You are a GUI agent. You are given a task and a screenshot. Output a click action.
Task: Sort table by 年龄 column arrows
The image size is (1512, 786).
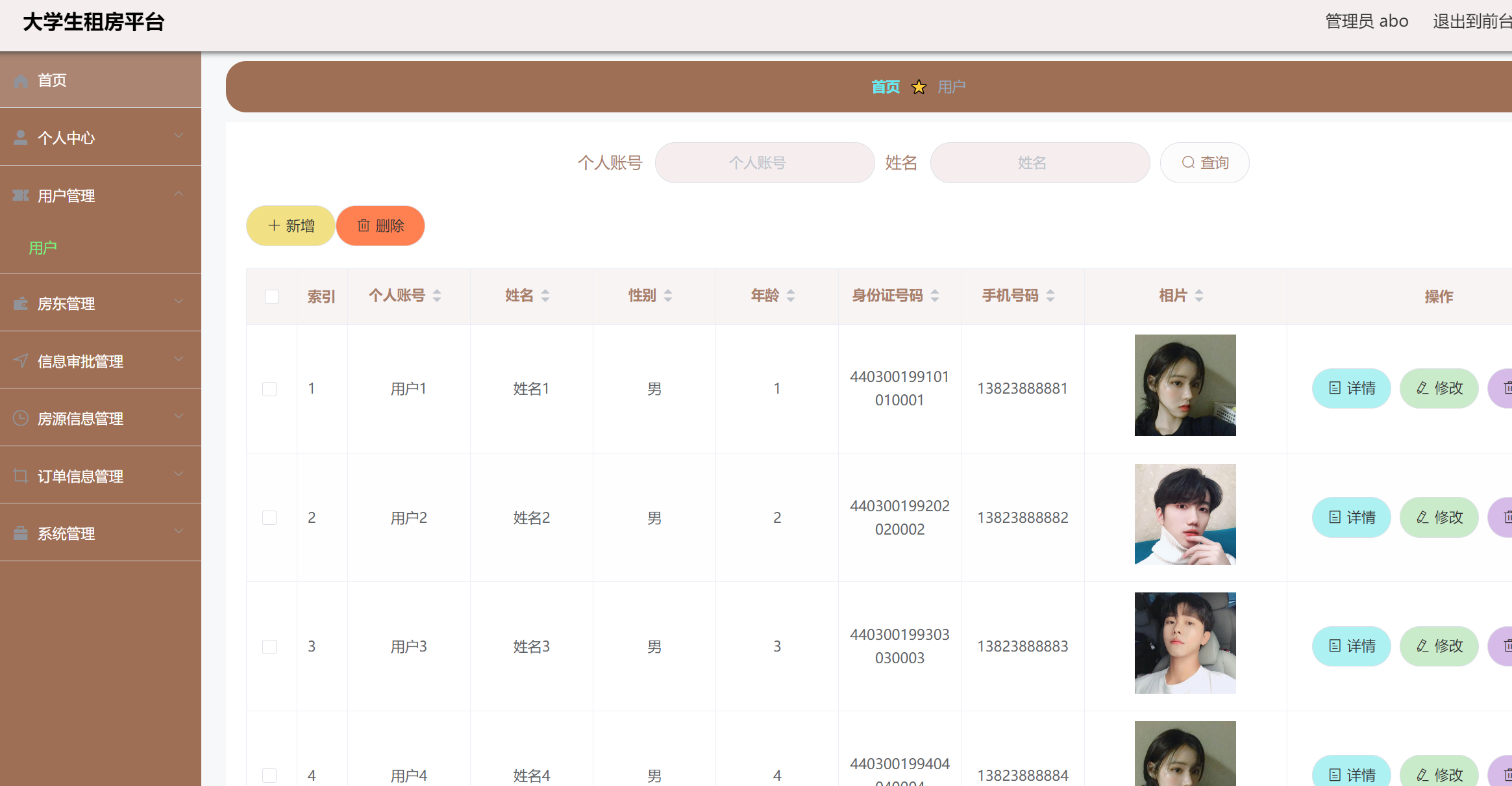pyautogui.click(x=790, y=296)
